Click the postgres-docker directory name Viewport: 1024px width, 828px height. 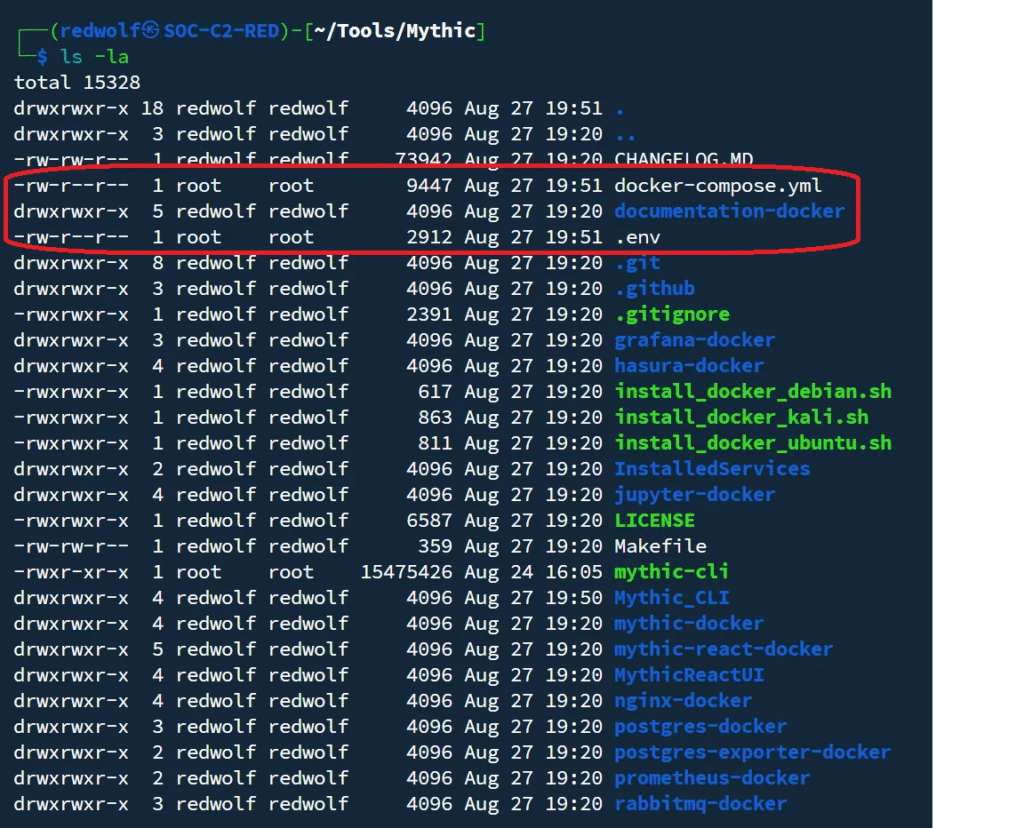click(x=701, y=727)
